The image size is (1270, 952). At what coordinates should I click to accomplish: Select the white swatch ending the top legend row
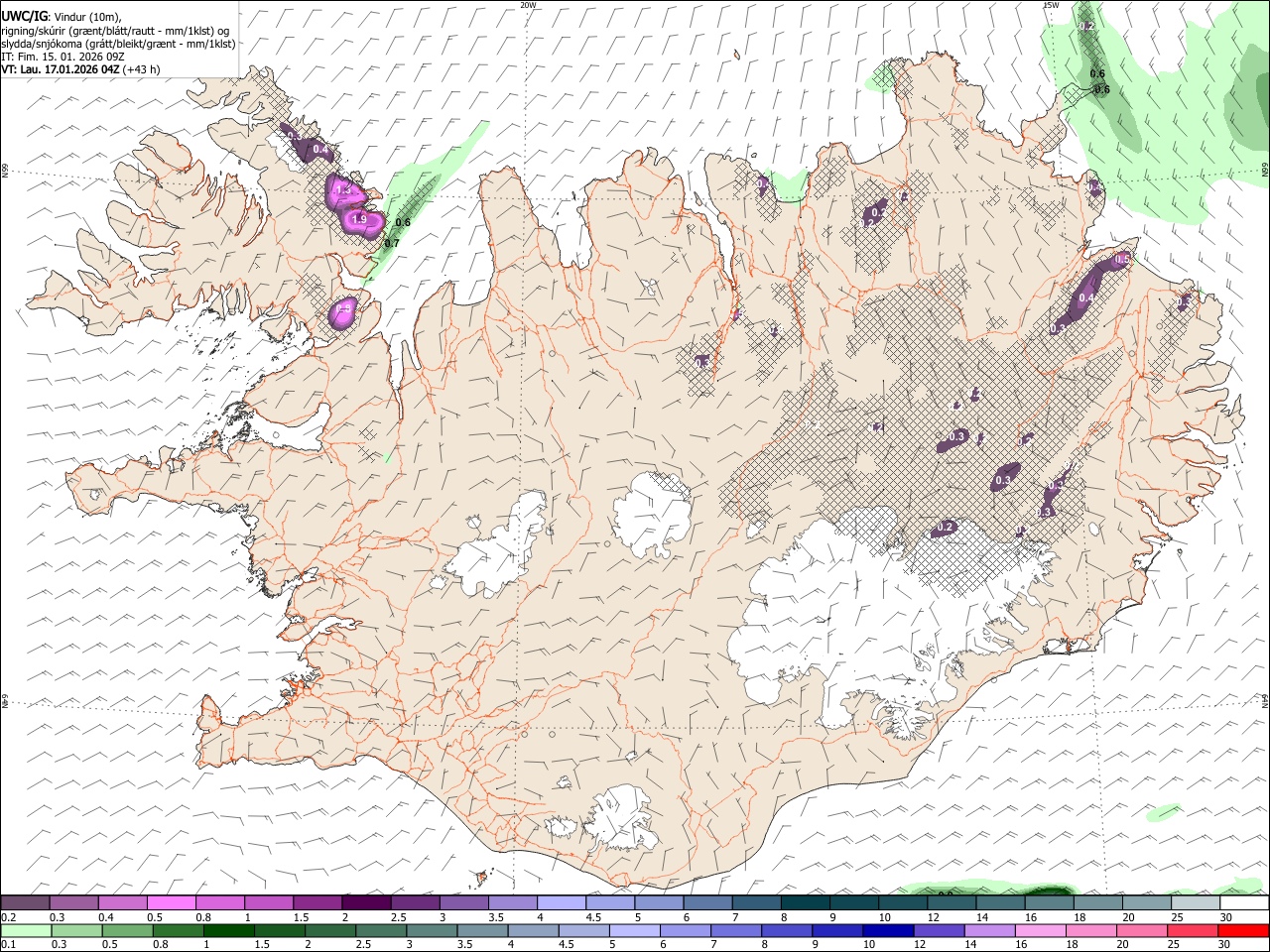(1244, 903)
